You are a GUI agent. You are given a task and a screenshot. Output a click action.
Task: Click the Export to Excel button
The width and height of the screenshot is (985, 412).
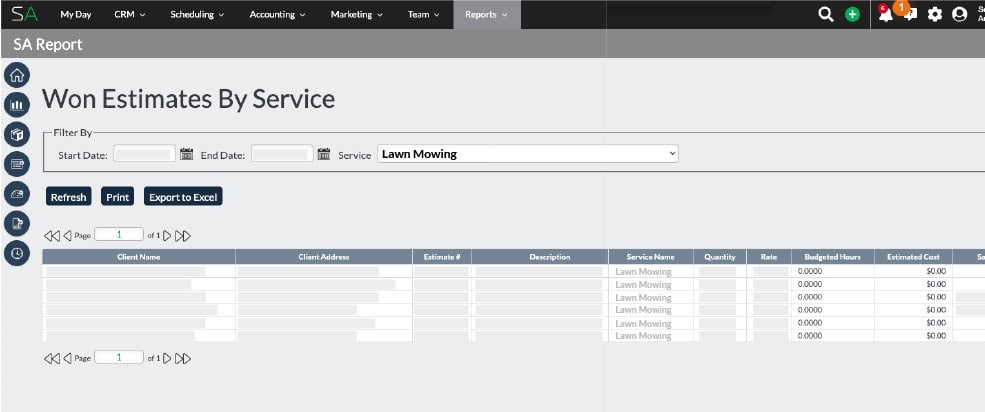coord(183,197)
